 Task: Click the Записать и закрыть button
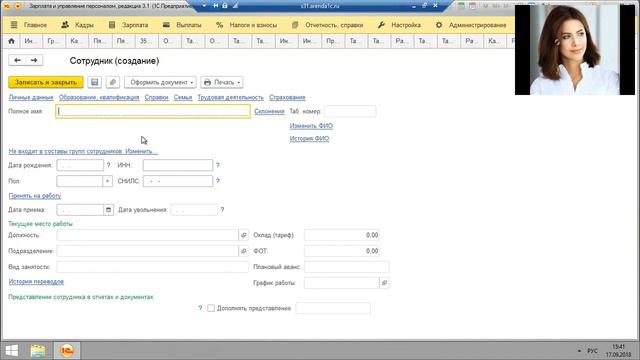[x=46, y=82]
